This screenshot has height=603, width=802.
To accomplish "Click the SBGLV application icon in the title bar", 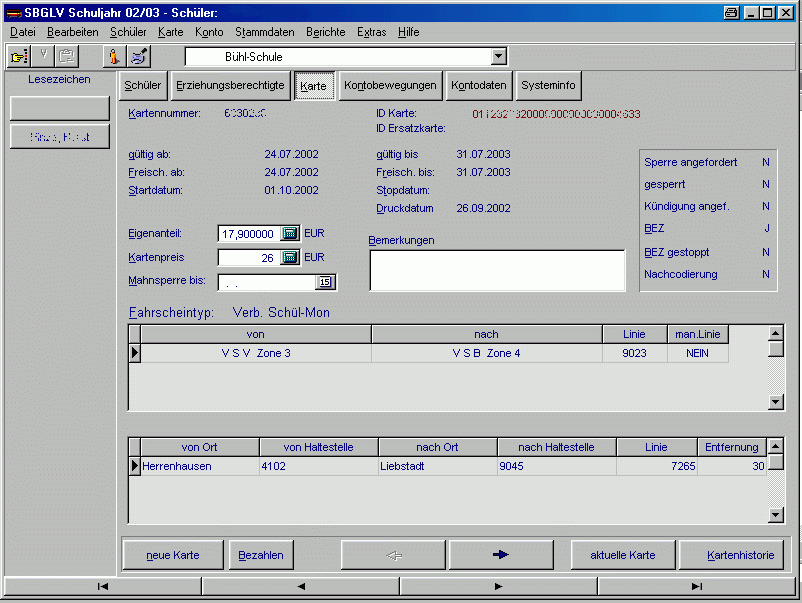I will click(14, 13).
